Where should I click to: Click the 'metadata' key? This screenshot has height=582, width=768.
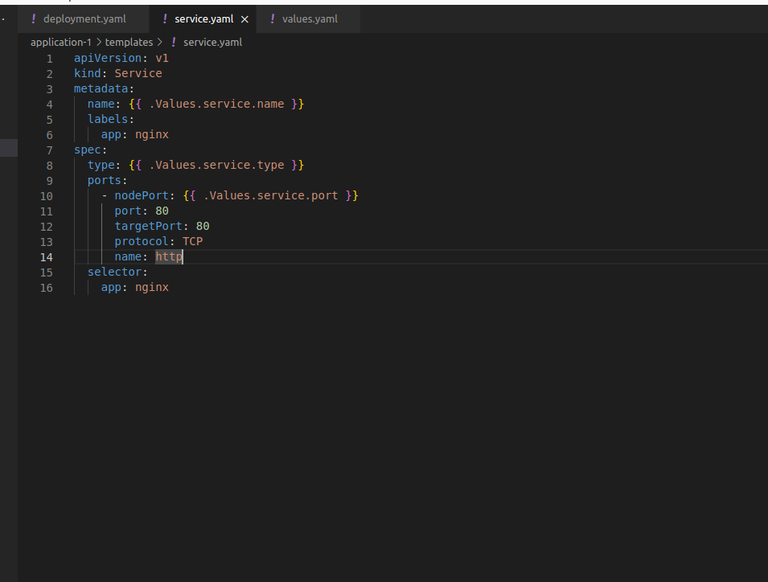click(x=101, y=89)
